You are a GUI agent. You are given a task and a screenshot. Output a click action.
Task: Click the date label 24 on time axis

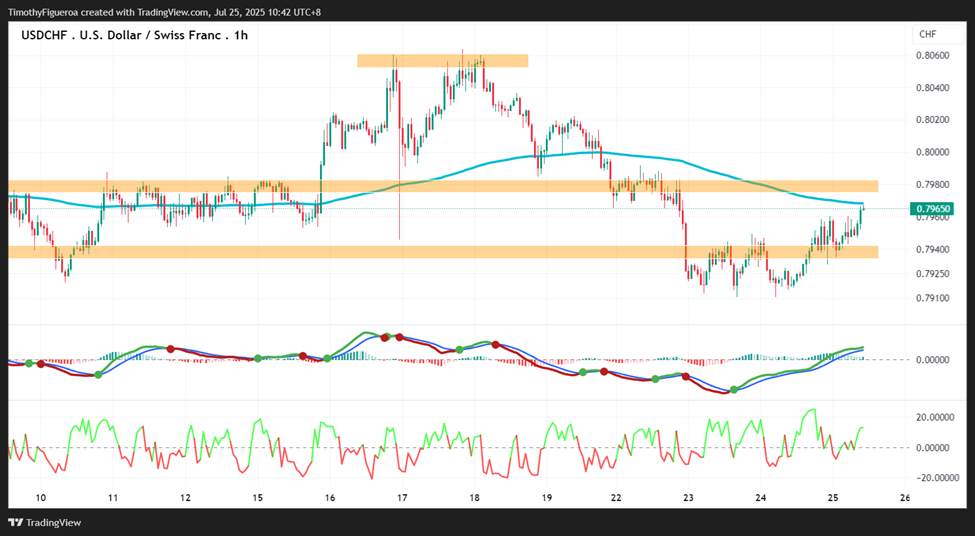[760, 498]
